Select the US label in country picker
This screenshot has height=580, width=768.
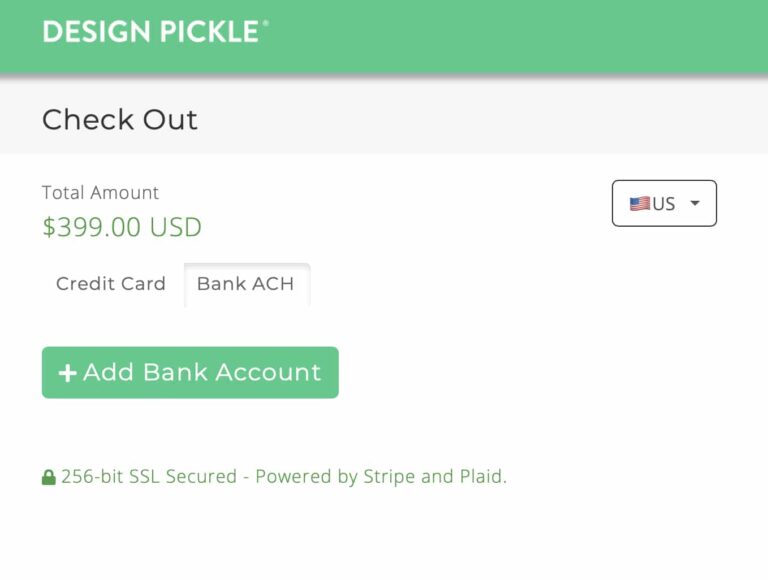tap(664, 204)
